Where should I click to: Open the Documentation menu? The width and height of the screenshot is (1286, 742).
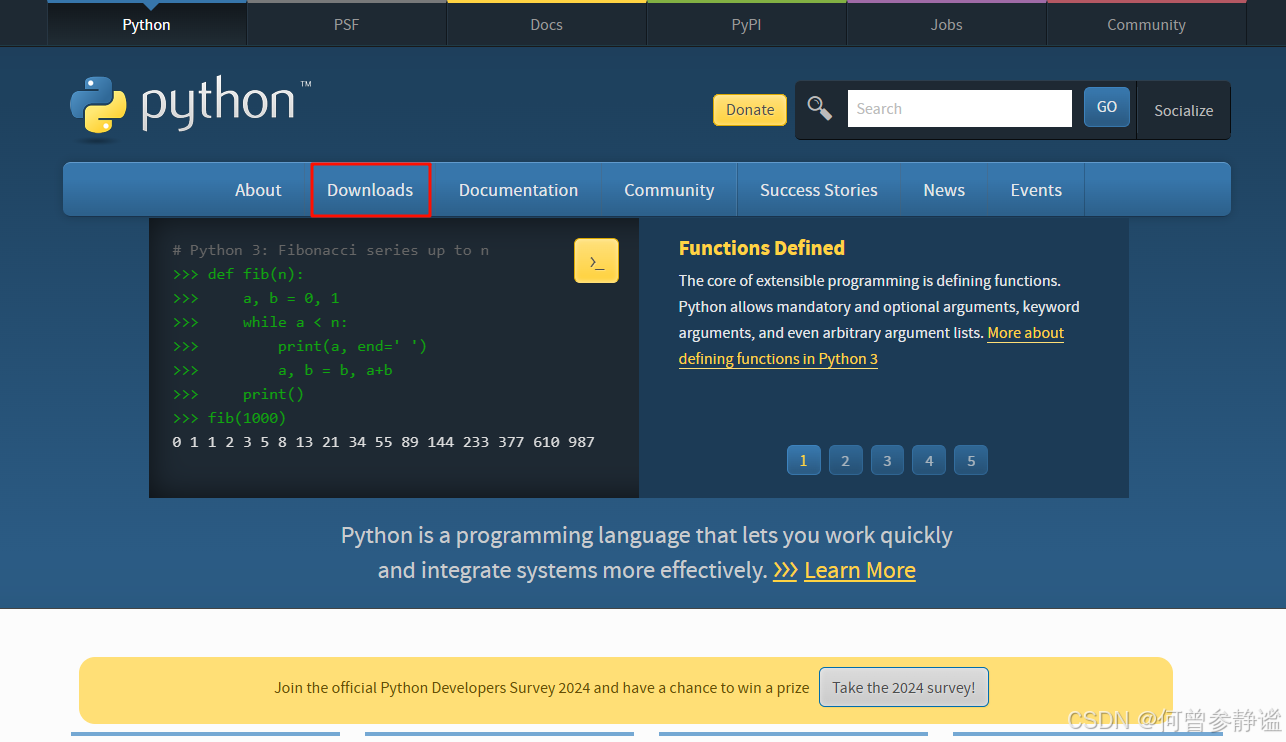(518, 190)
